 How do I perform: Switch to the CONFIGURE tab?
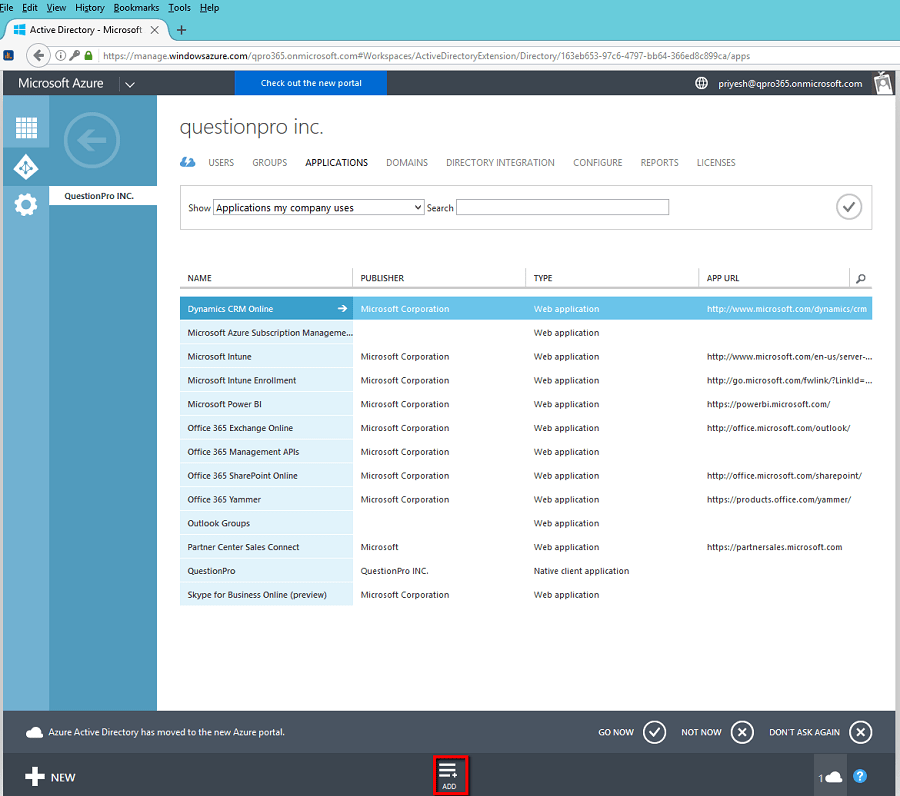[598, 163]
